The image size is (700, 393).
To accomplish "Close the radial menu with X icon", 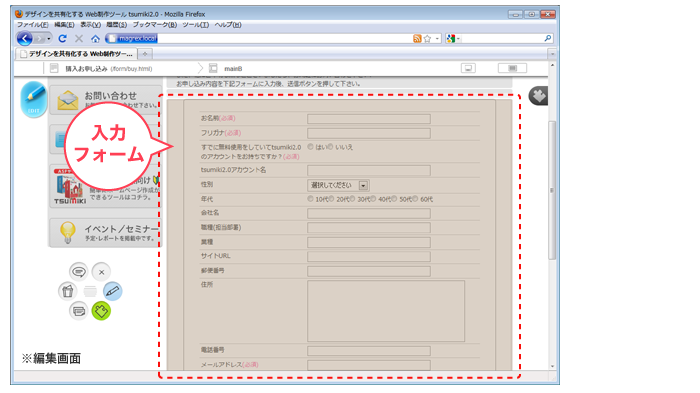I will tap(101, 272).
